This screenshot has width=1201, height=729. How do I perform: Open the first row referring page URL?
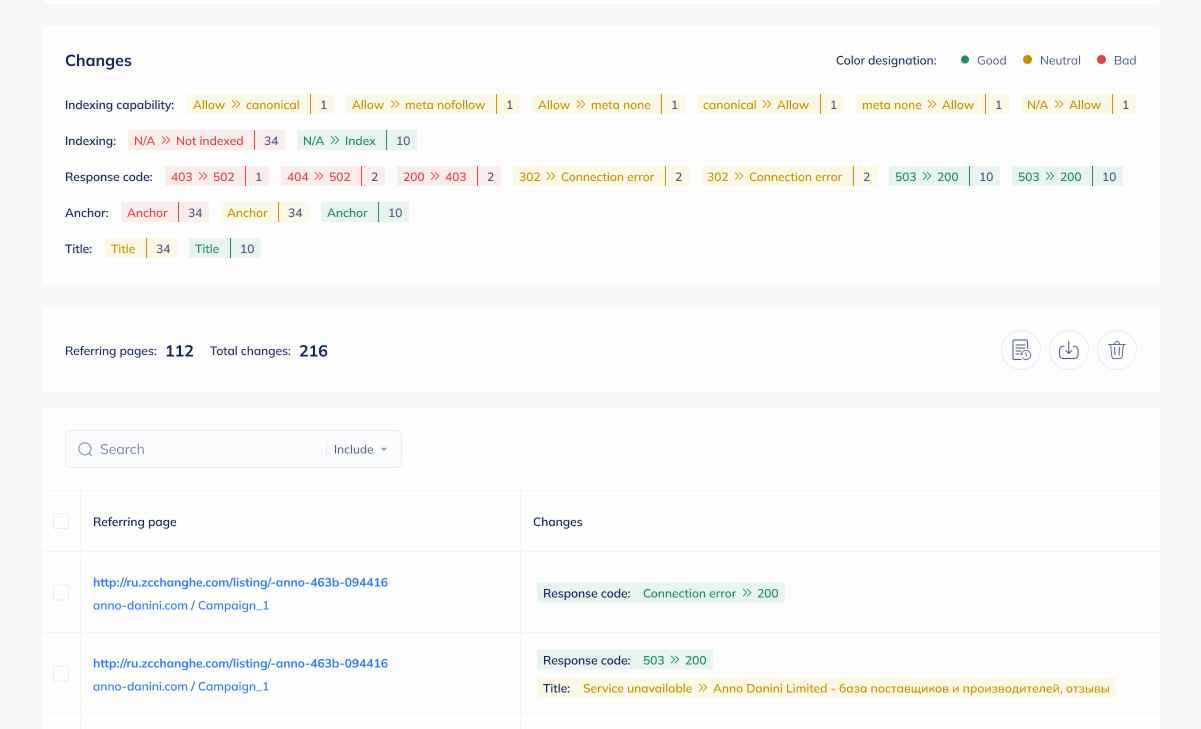[240, 582]
